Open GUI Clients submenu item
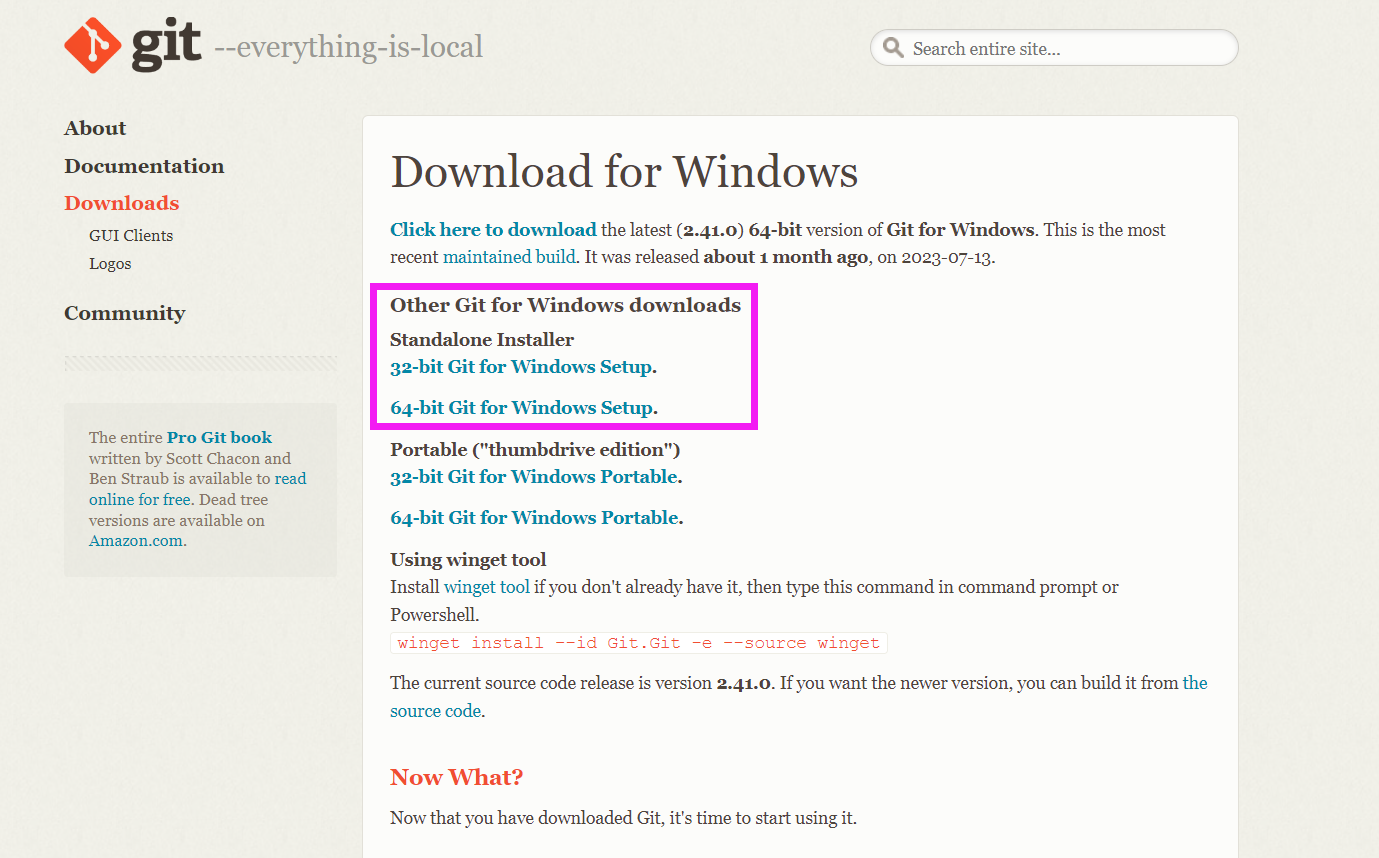Screen dimensions: 1379x858 (x=131, y=236)
